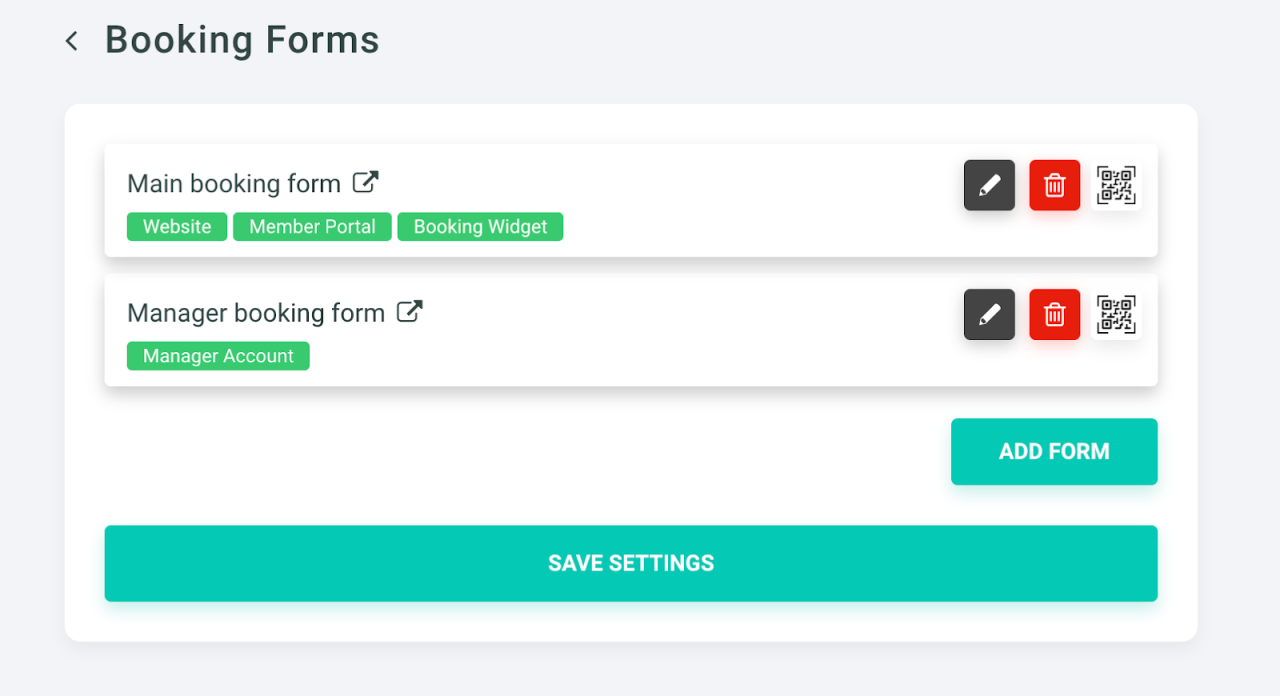Delete the Main booking form using trash icon
The width and height of the screenshot is (1280, 696).
[1054, 185]
